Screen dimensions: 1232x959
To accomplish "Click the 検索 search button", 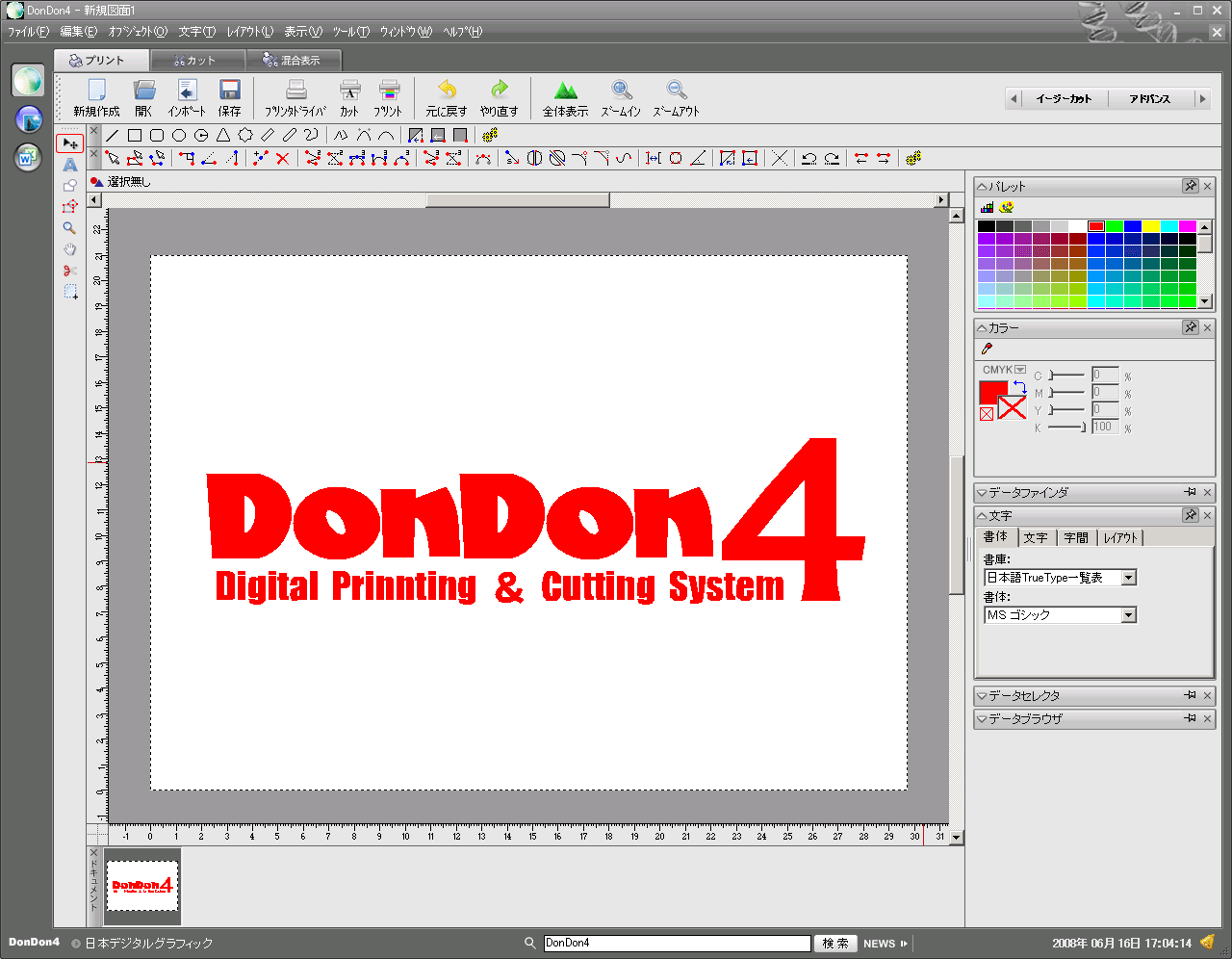I will (835, 944).
